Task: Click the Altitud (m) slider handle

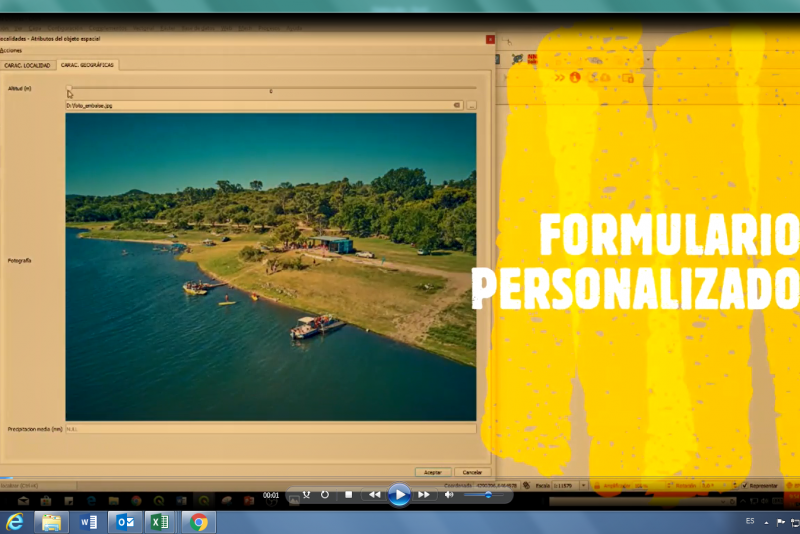Action: coord(69,89)
